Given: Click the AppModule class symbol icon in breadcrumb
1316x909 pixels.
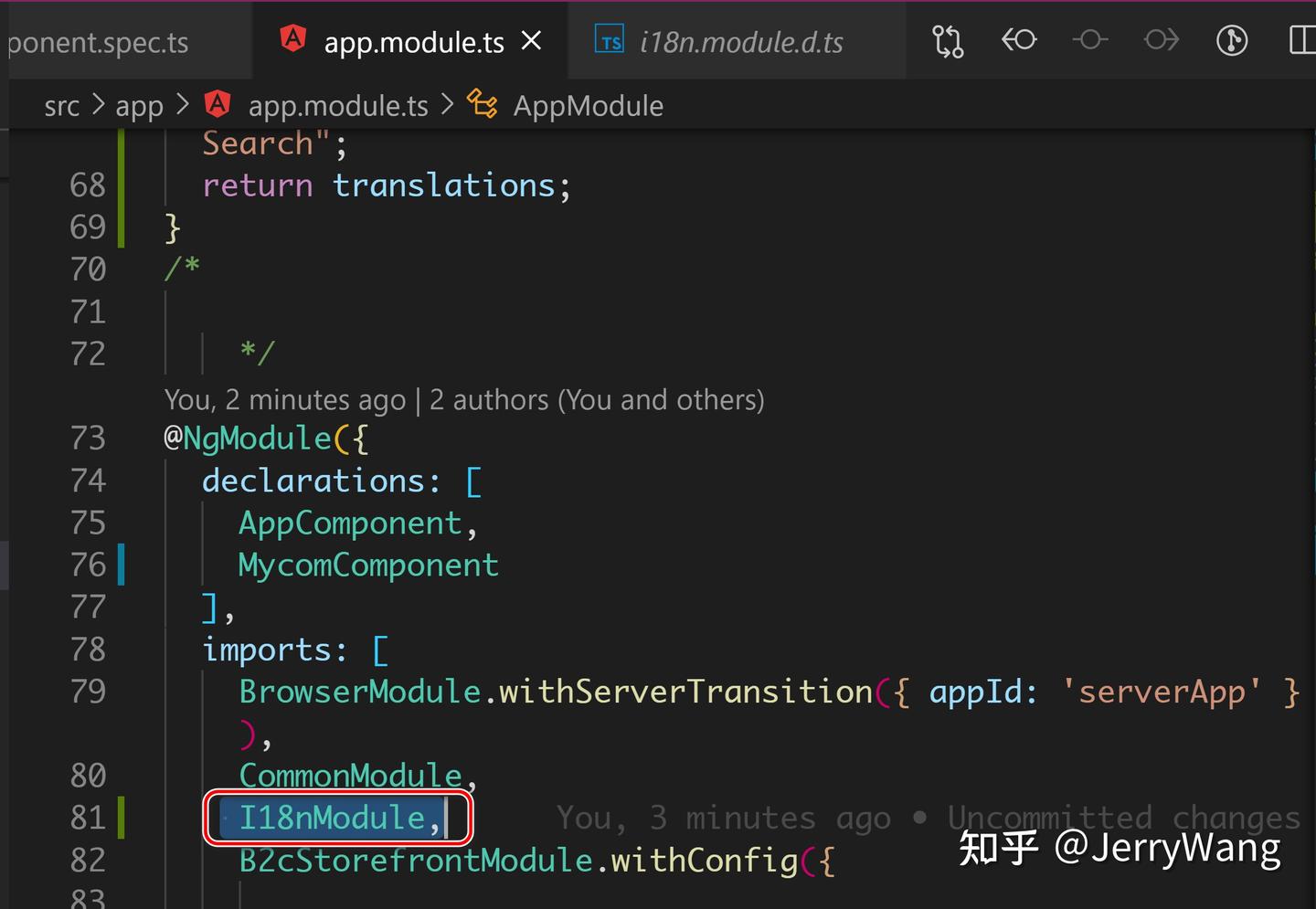Looking at the screenshot, I should [x=483, y=104].
